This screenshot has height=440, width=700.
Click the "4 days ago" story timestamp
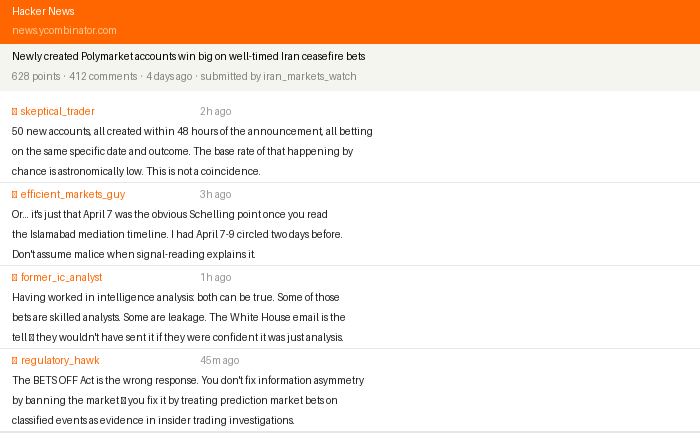point(169,76)
